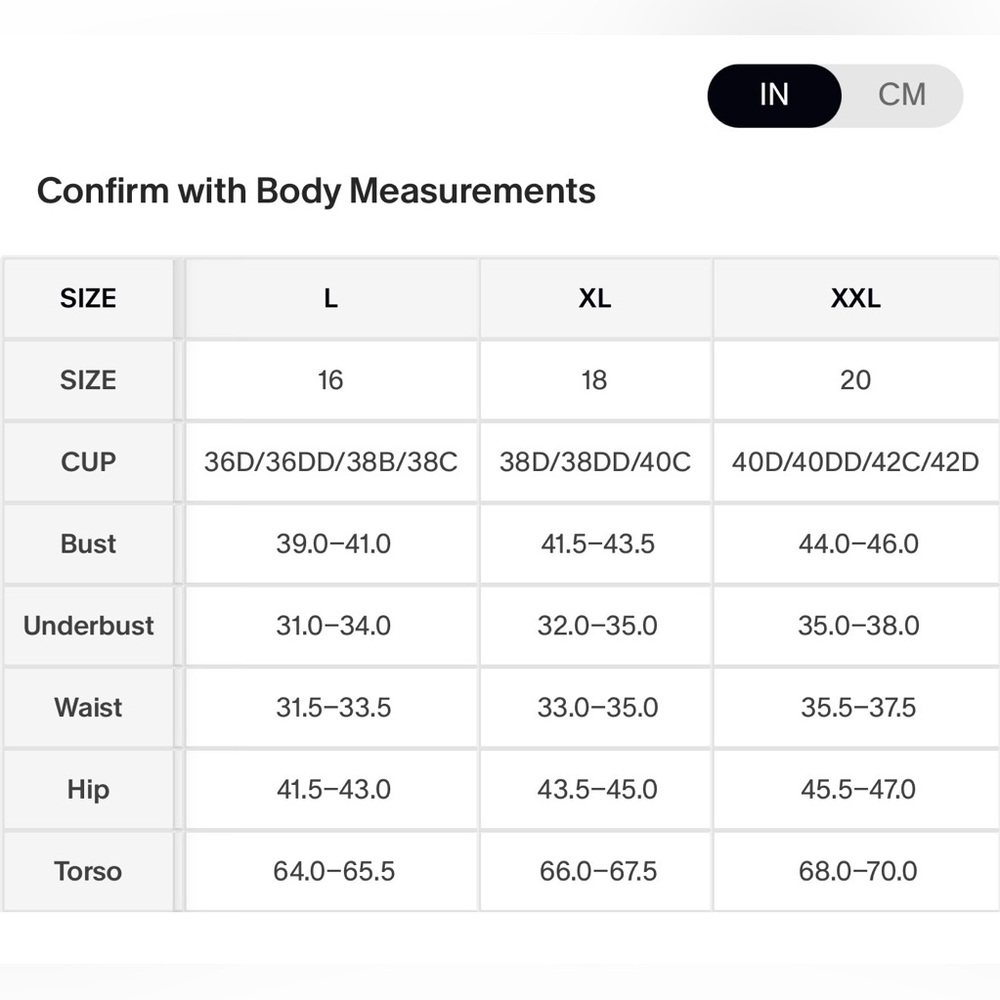
Task: Click the numeric size 18 cell
Action: coord(595,380)
